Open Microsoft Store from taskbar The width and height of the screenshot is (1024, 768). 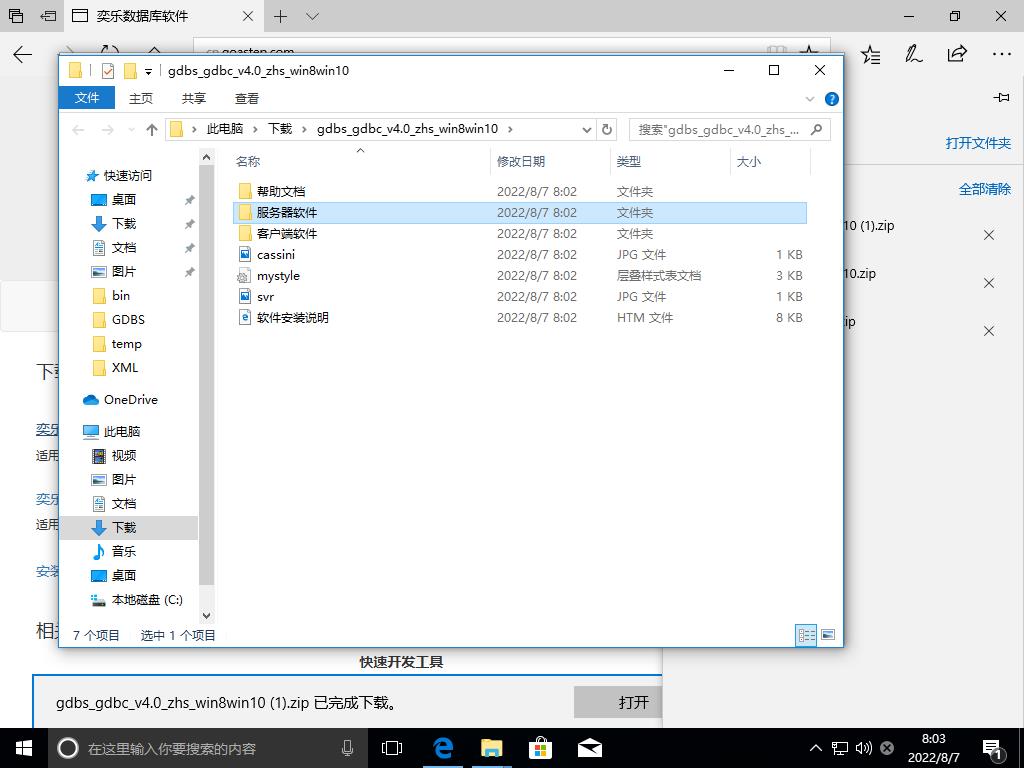pos(540,747)
